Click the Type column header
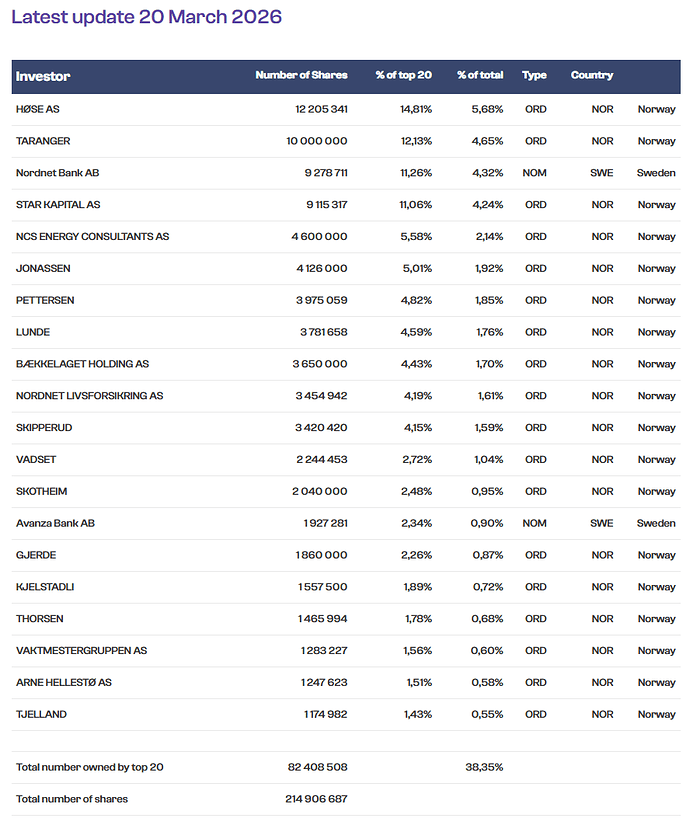690x818 pixels. coord(534,76)
